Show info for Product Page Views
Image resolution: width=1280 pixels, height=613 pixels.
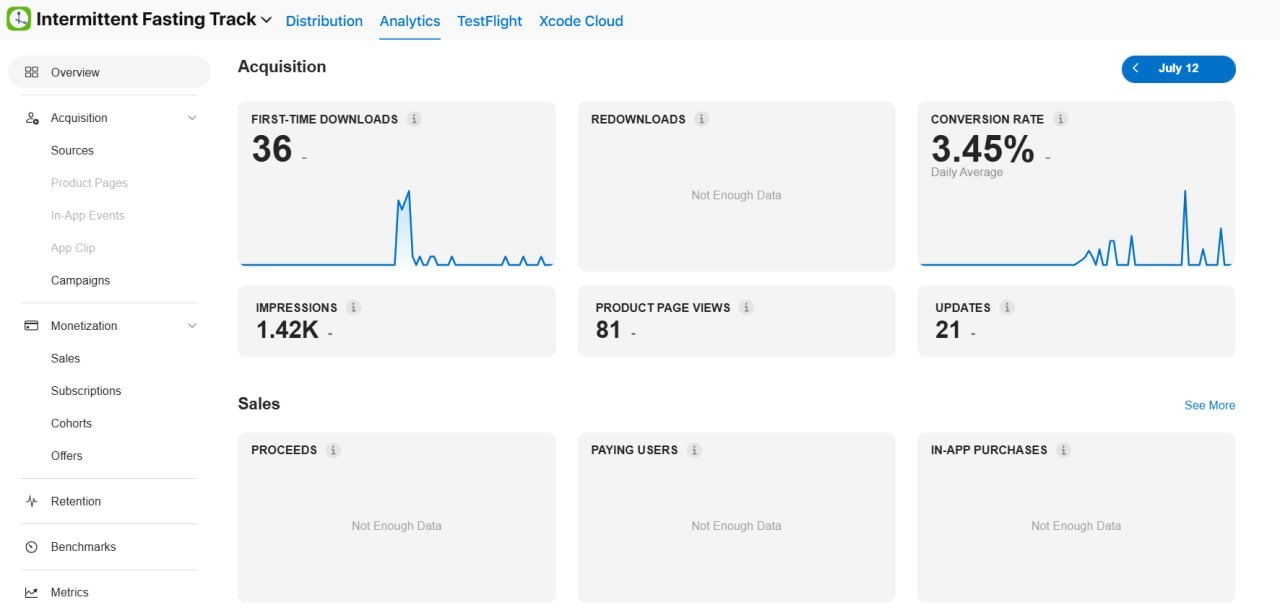pos(747,308)
